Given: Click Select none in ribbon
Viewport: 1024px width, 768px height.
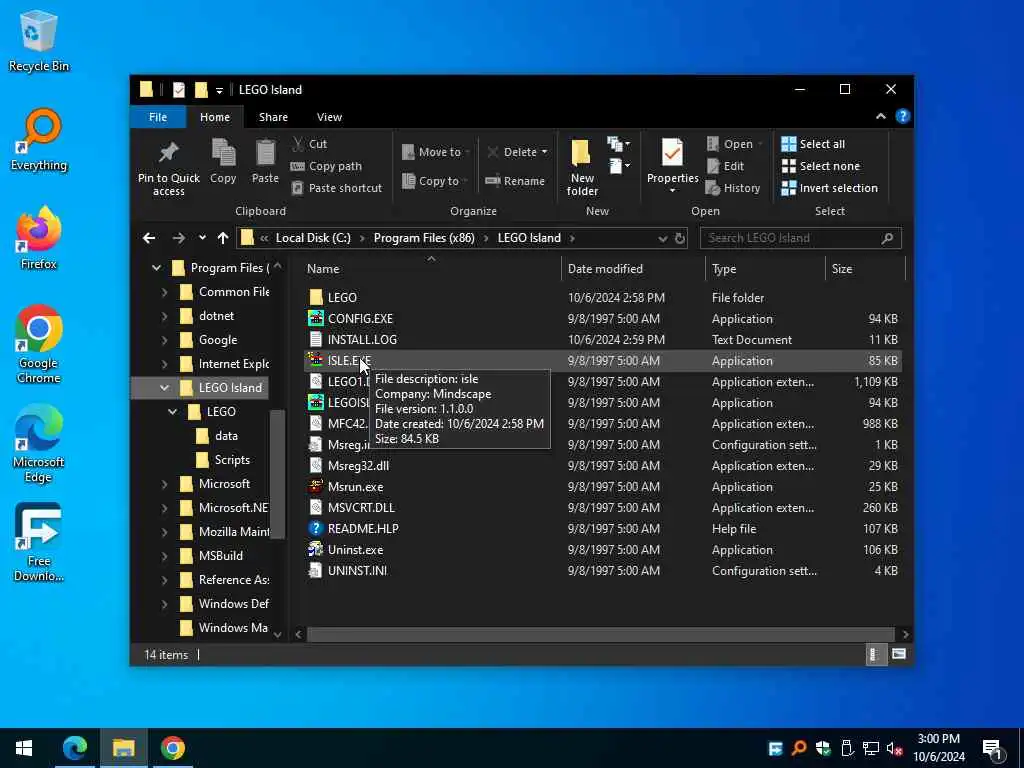Looking at the screenshot, I should [820, 166].
